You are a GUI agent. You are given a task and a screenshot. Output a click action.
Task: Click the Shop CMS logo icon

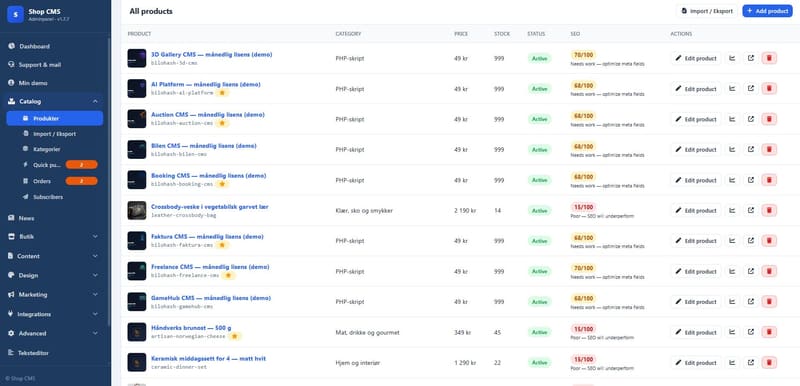[x=15, y=15]
